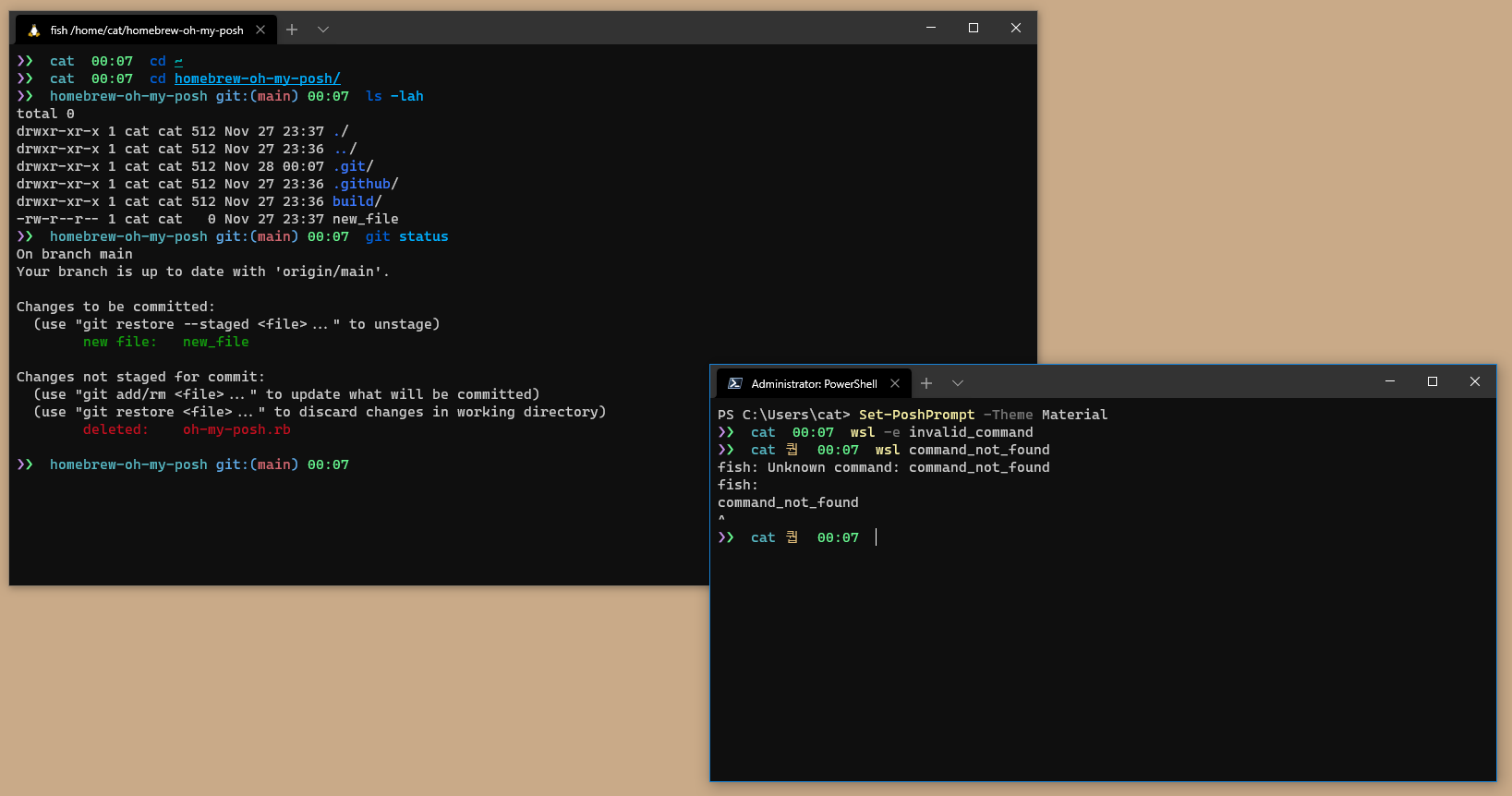Click the 'total 0' output line
1512x796 pixels.
coord(45,114)
